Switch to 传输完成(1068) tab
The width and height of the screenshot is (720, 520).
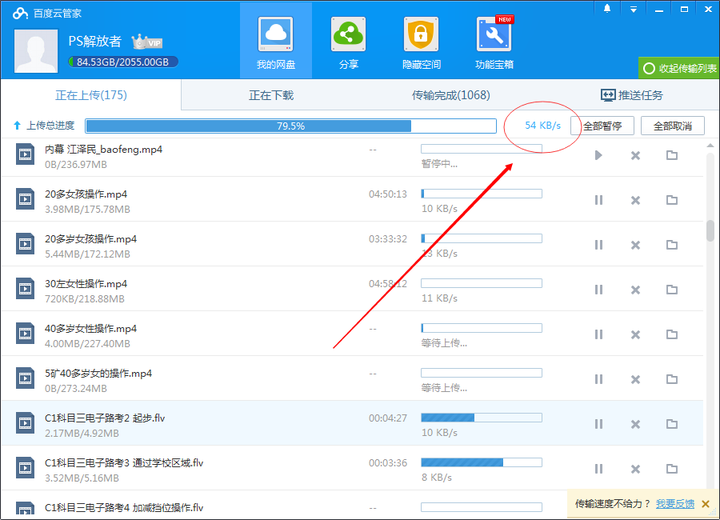point(451,95)
